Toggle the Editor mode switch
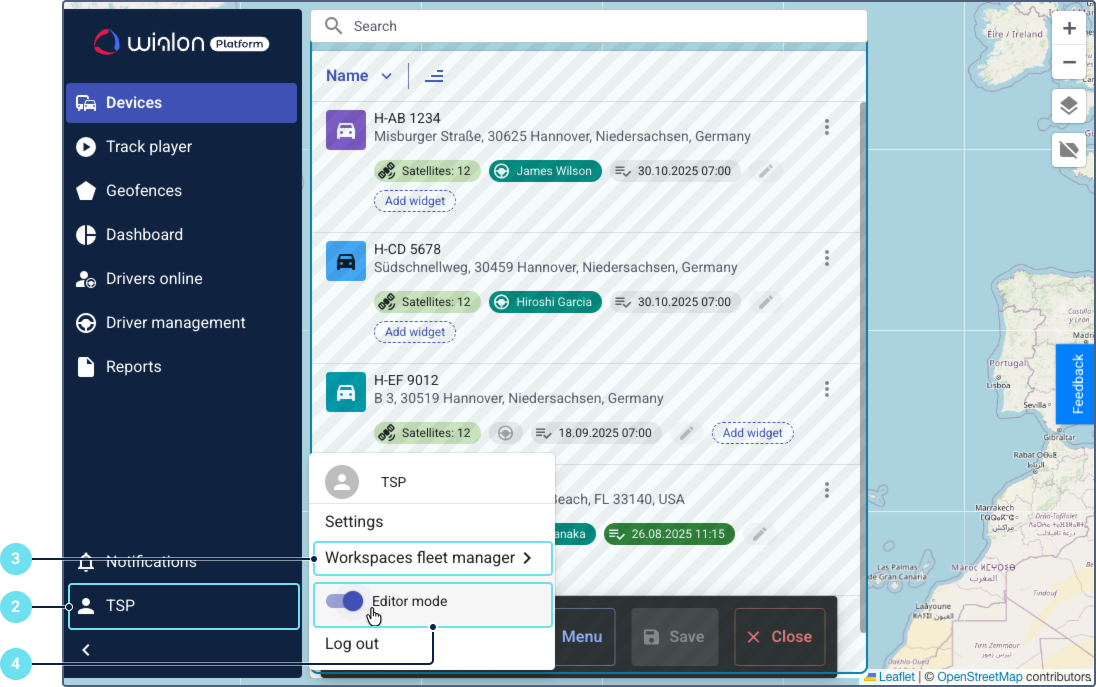The width and height of the screenshot is (1096, 687). 345,601
